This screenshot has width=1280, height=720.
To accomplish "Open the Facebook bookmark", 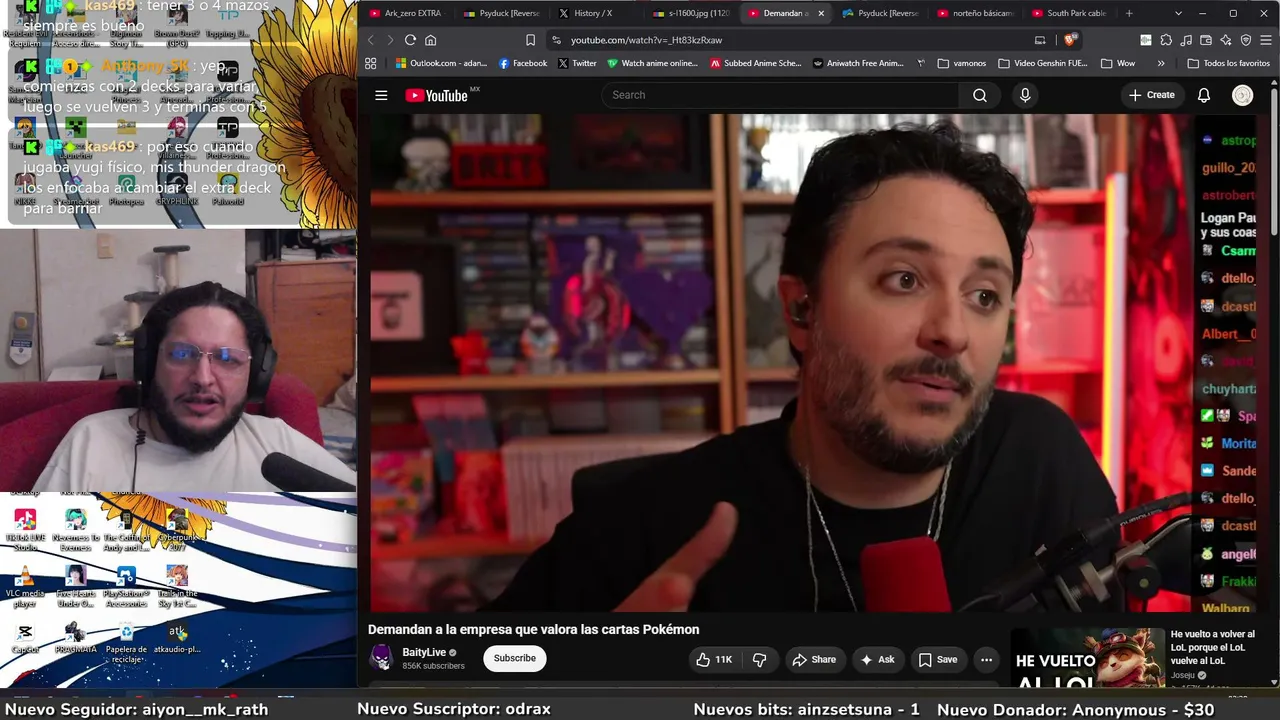I will coord(522,63).
